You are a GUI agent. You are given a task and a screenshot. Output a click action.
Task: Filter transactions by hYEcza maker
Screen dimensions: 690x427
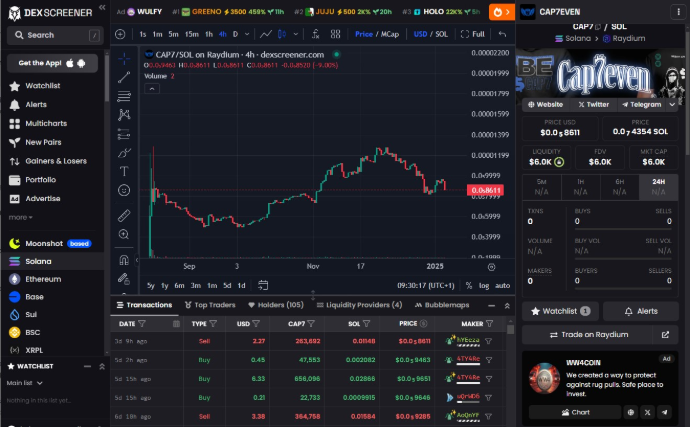tap(488, 341)
